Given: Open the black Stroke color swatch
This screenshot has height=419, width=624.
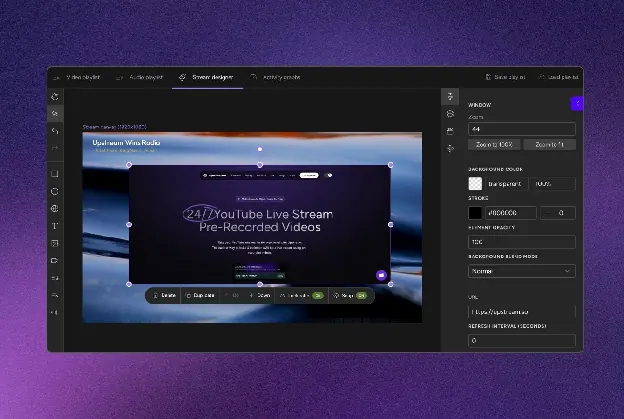Looking at the screenshot, I should pos(475,213).
